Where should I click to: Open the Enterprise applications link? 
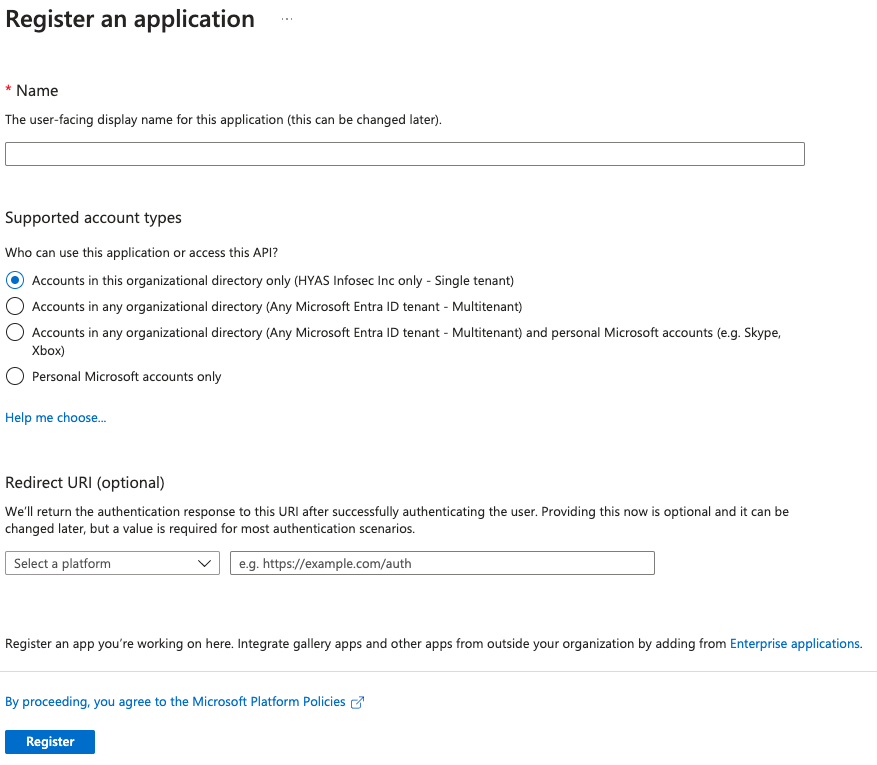794,644
